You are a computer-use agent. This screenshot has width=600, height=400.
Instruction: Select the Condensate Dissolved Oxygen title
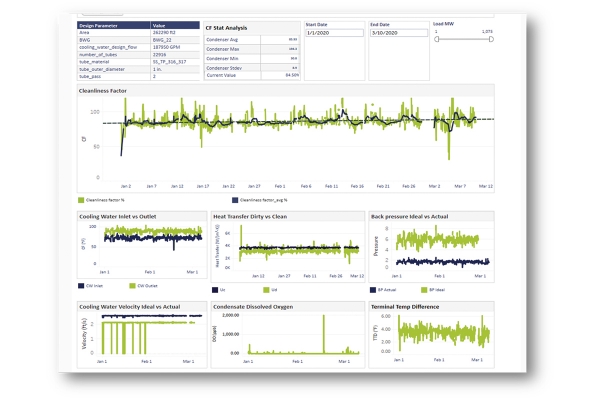[253, 307]
